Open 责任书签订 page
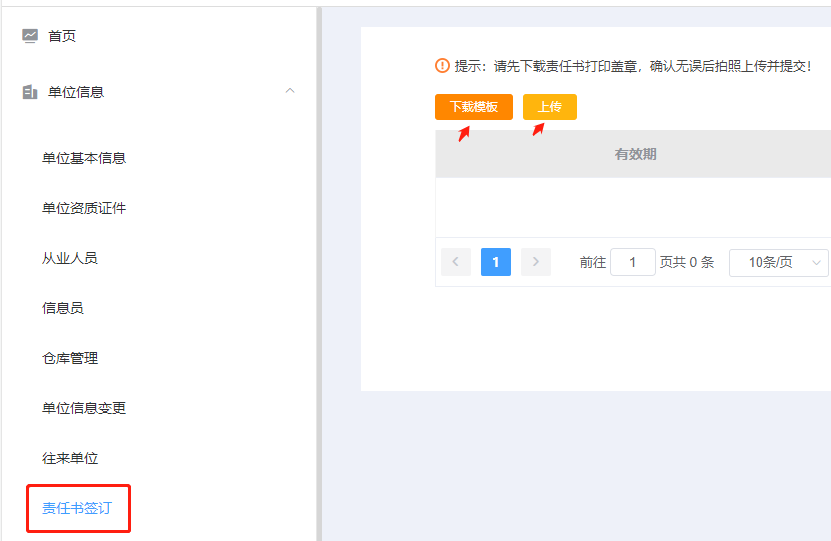The width and height of the screenshot is (831, 541). 77,508
